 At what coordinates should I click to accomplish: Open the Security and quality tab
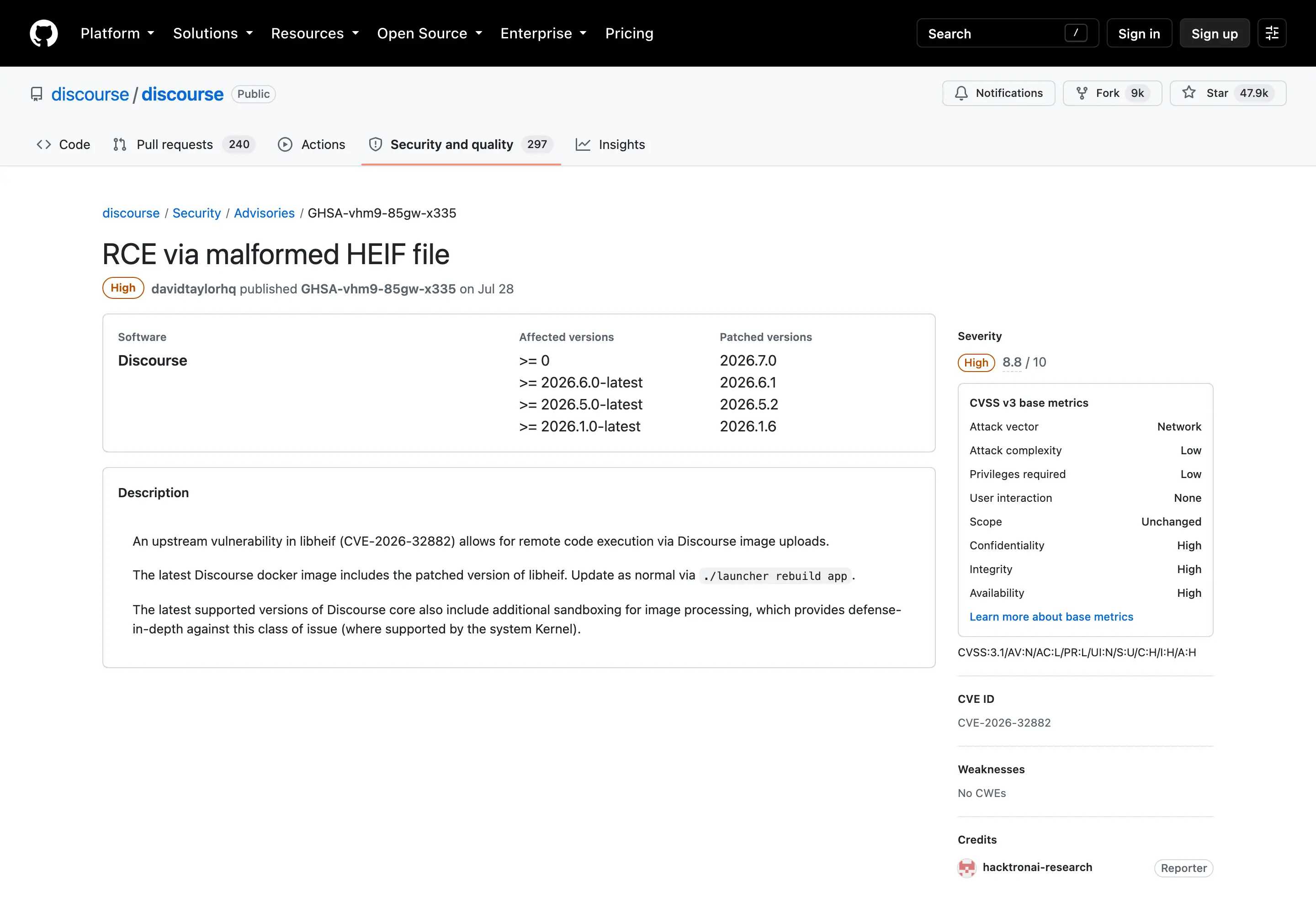tap(461, 144)
